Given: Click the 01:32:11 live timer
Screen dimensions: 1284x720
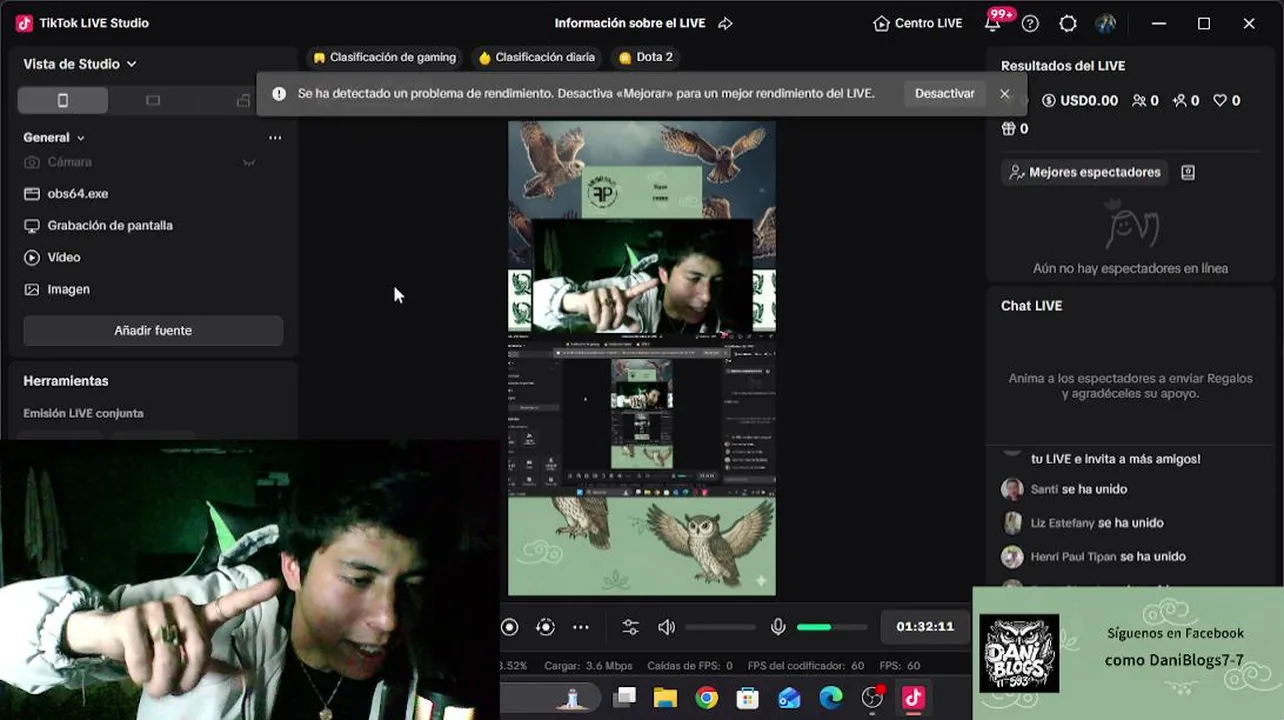Looking at the screenshot, I should click(925, 627).
